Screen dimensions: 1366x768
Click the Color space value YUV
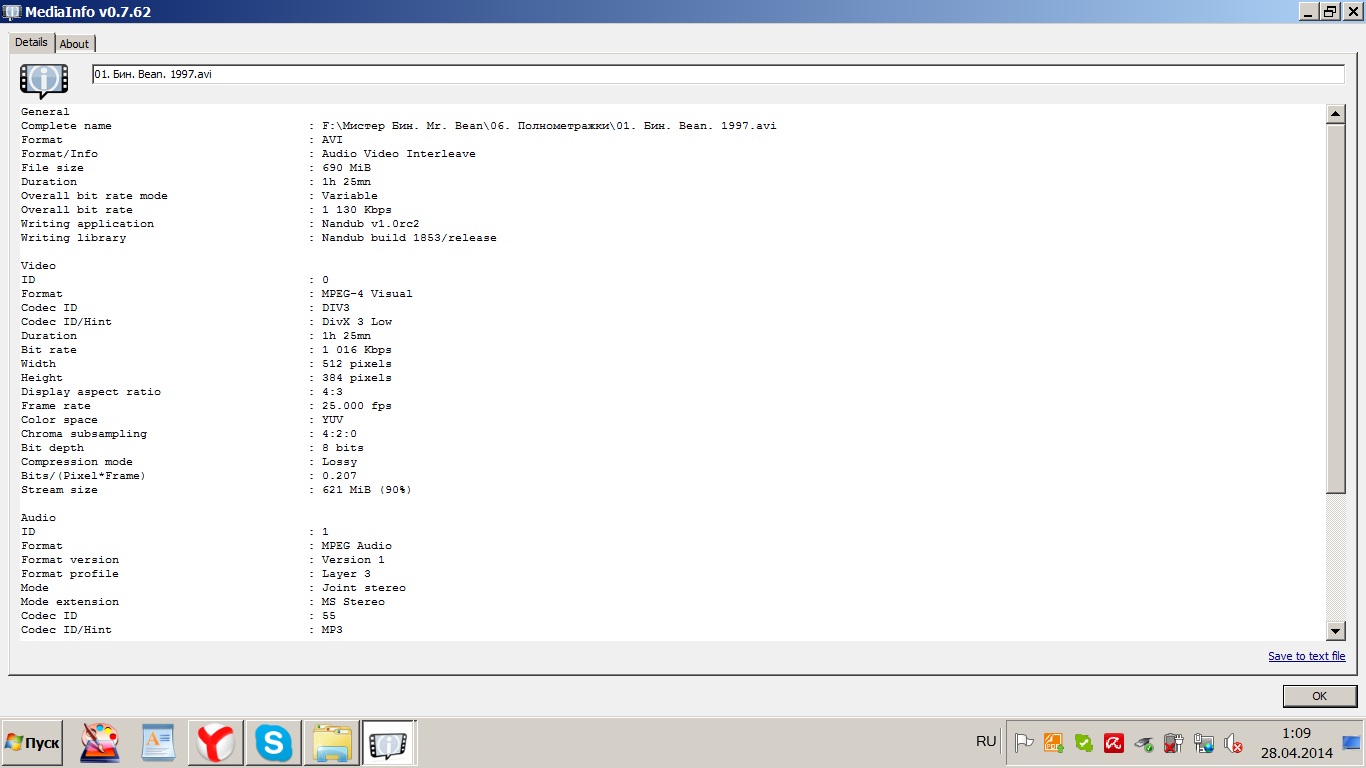332,420
